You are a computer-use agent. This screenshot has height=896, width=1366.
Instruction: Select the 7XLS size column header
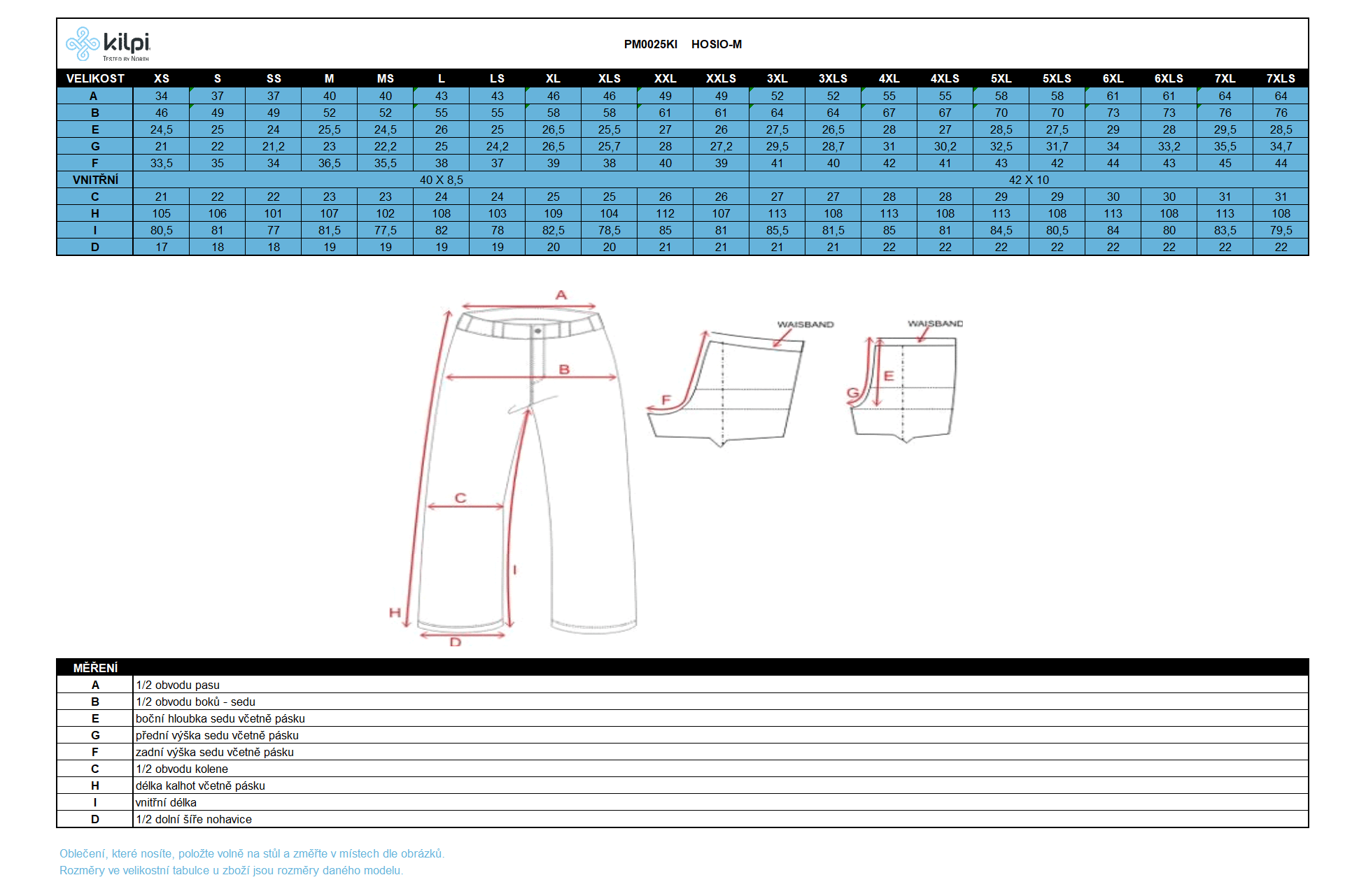[x=1280, y=78]
